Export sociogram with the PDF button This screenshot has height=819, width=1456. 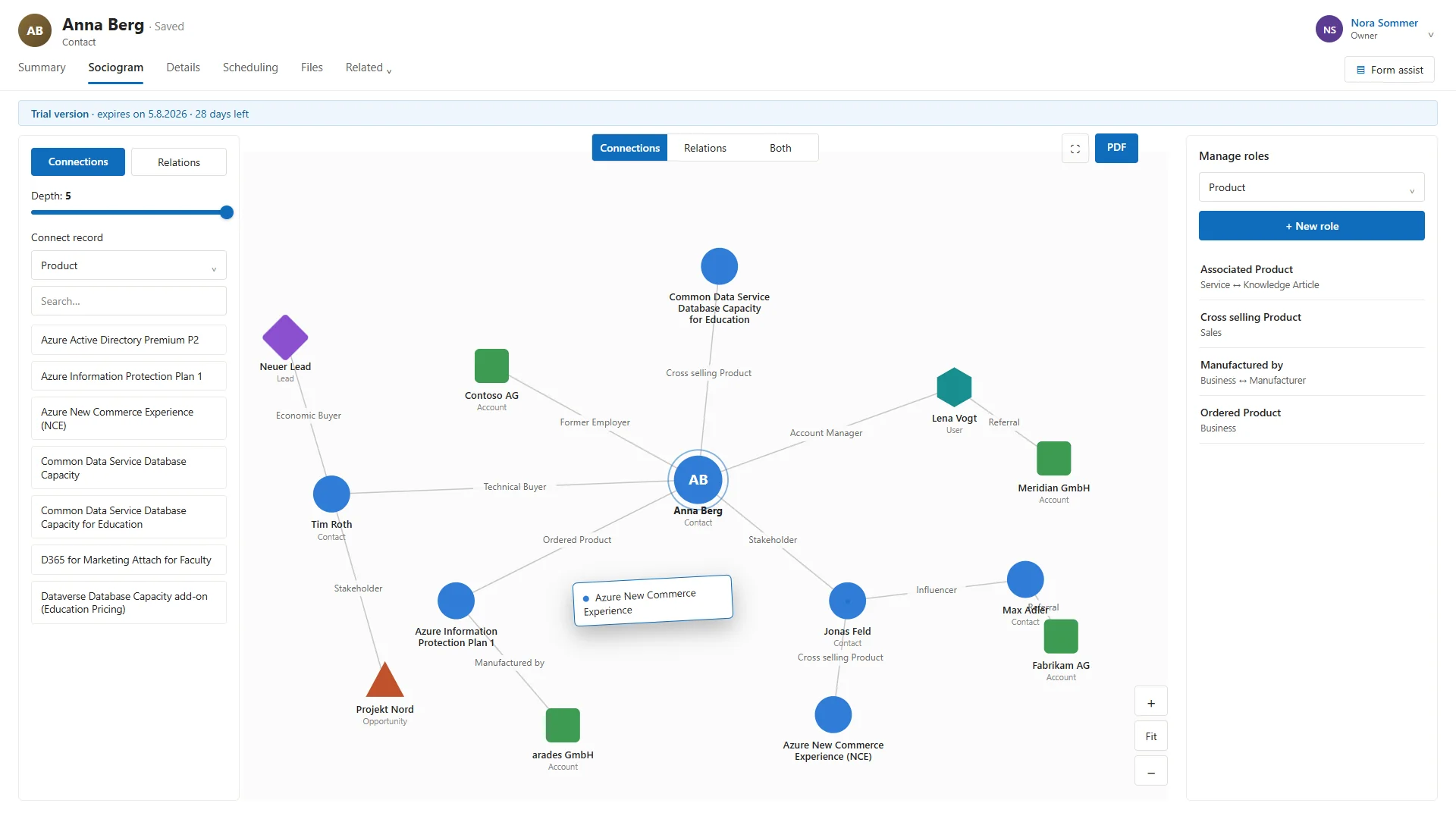1116,148
